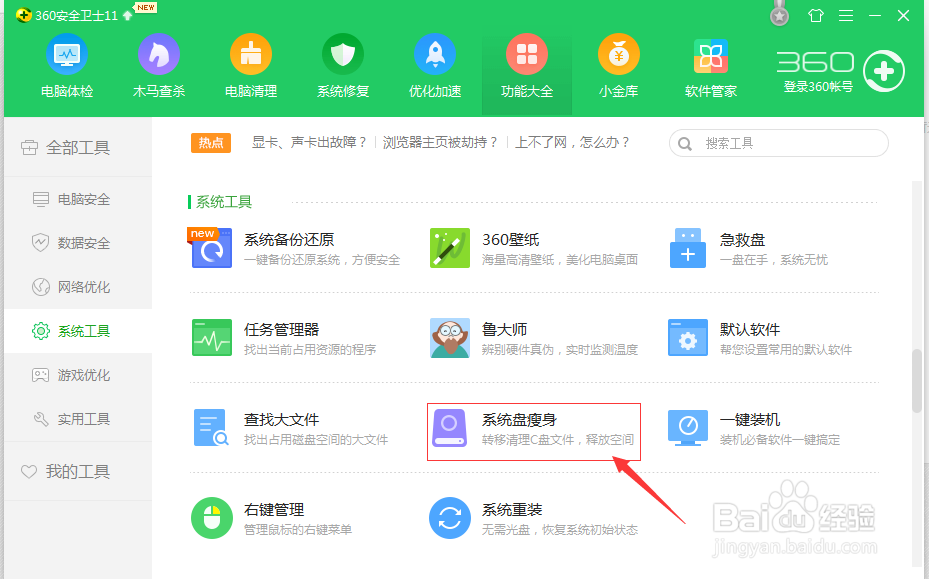Click the upgrade arrow next to 360安全卫士11

point(127,15)
